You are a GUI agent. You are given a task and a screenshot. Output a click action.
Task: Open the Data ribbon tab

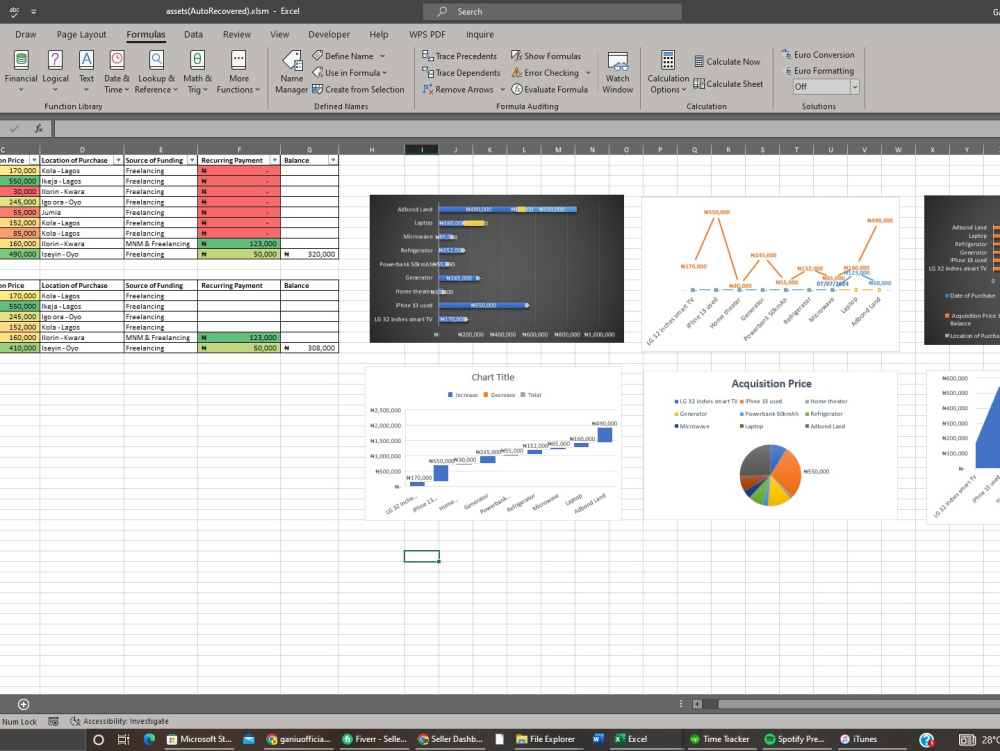[193, 34]
